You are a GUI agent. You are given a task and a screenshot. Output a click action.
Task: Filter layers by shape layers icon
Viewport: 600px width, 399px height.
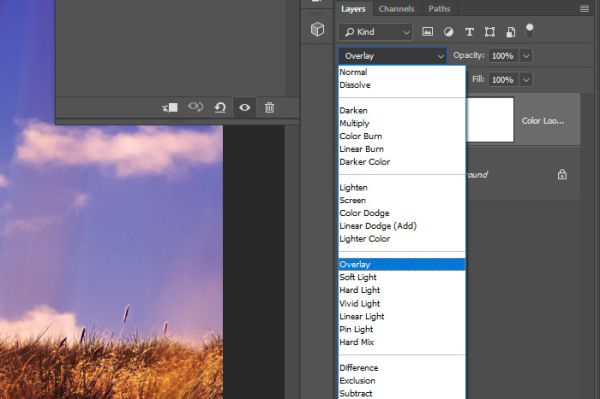click(x=490, y=32)
